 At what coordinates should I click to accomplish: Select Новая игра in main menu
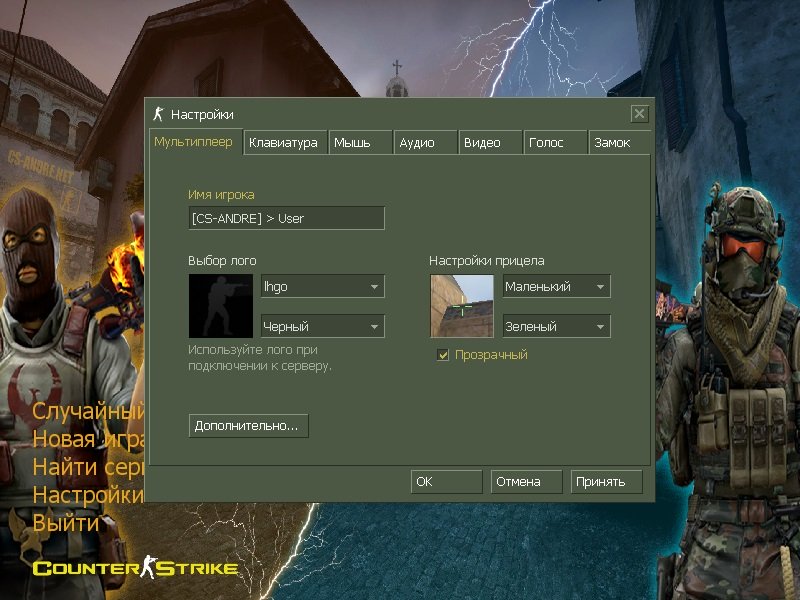click(88, 439)
